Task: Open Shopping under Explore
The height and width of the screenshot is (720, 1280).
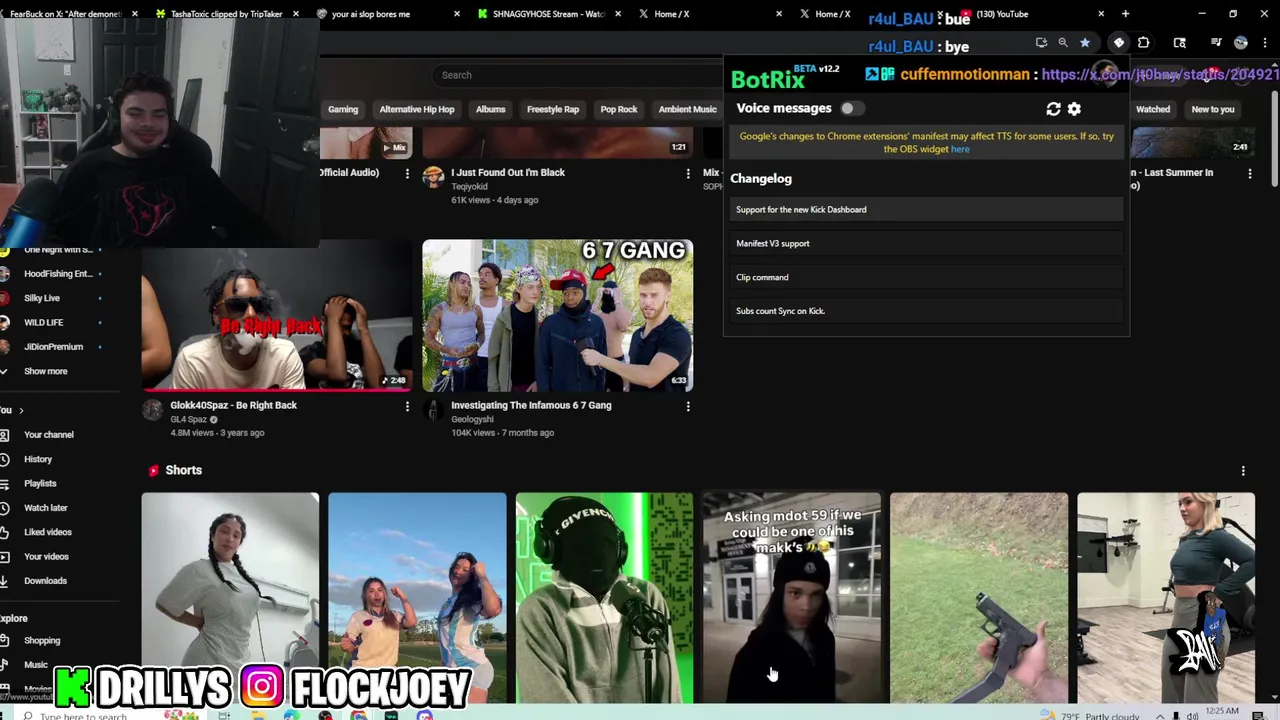Action: point(42,641)
